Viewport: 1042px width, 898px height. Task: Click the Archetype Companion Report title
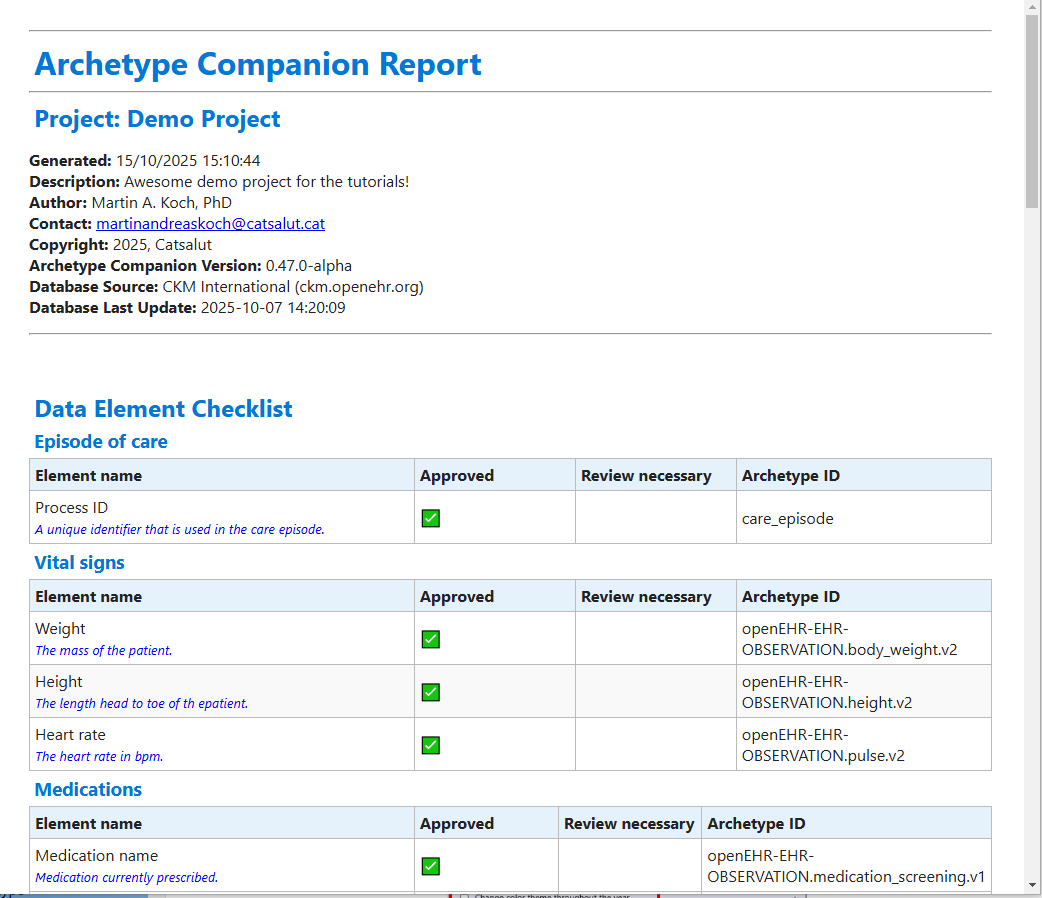(x=258, y=64)
